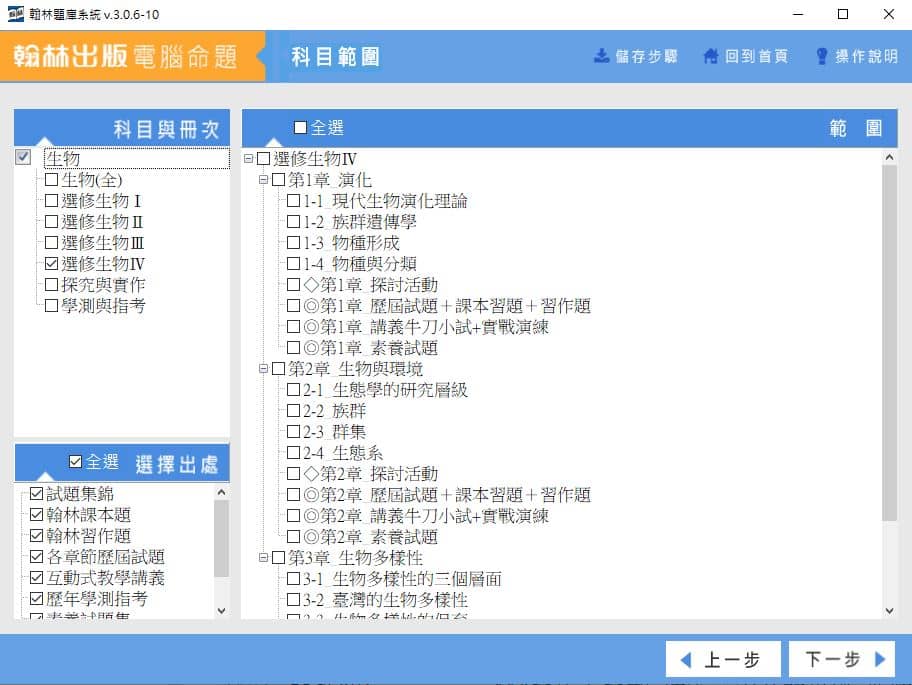Select the 選修生物IV root label in tree
Screen dimensions: 912x685
(x=315, y=159)
